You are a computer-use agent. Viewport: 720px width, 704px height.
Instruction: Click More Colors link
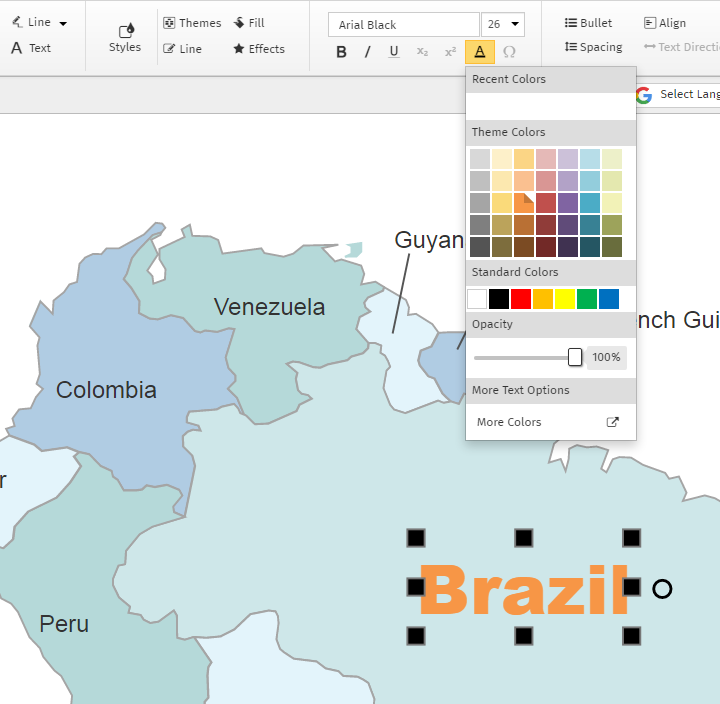(x=509, y=422)
